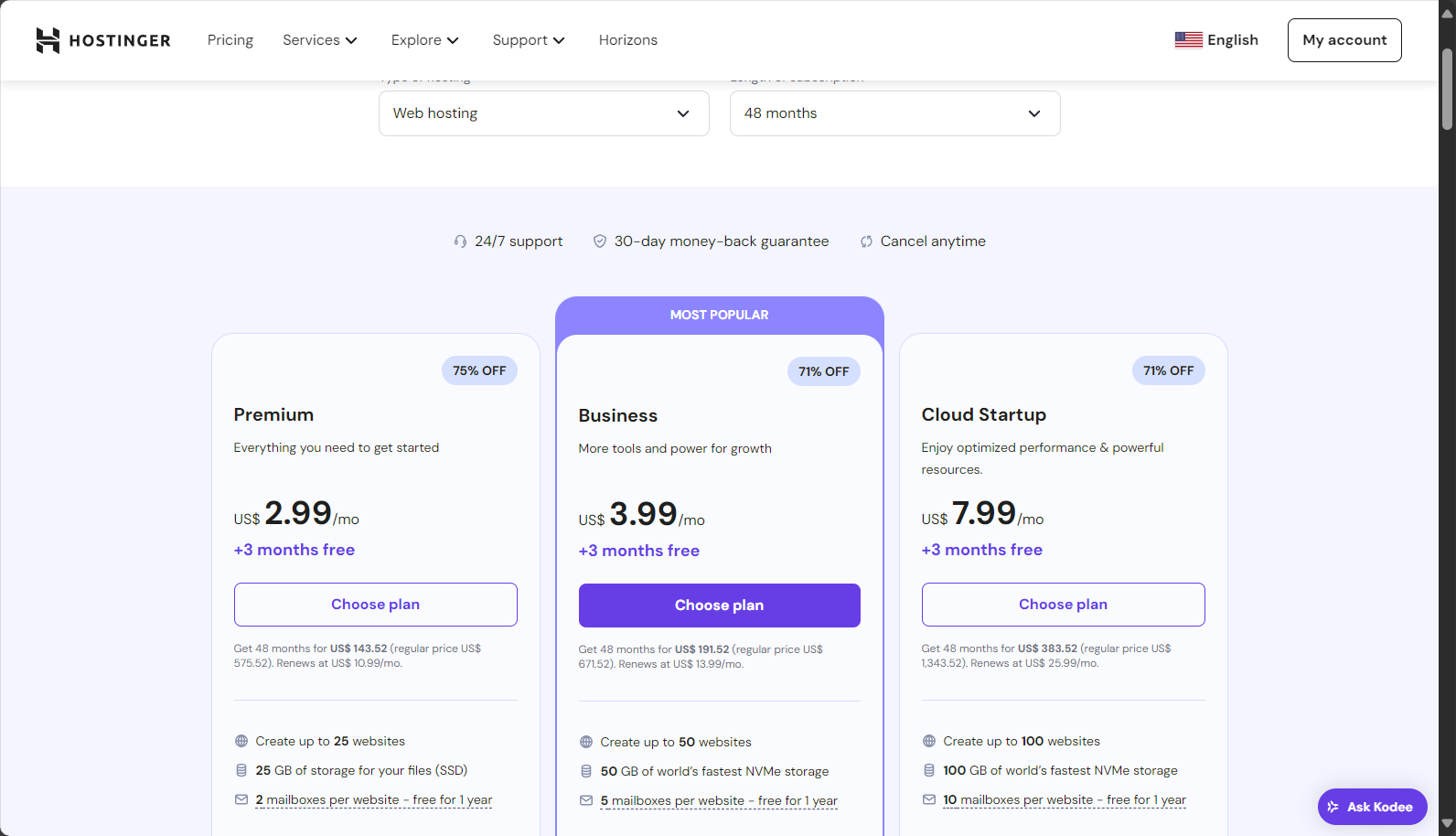This screenshot has height=836, width=1456.
Task: Choose plan for Premium
Action: point(376,605)
